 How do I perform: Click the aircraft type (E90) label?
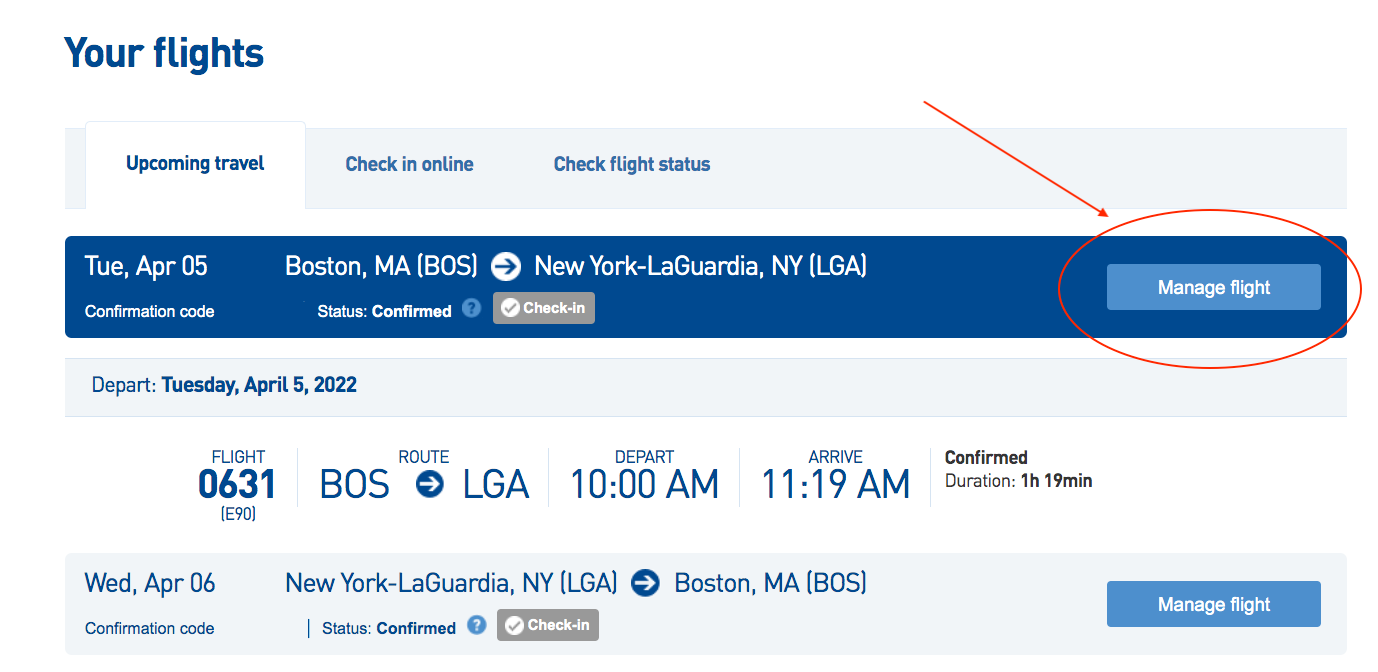click(x=236, y=512)
